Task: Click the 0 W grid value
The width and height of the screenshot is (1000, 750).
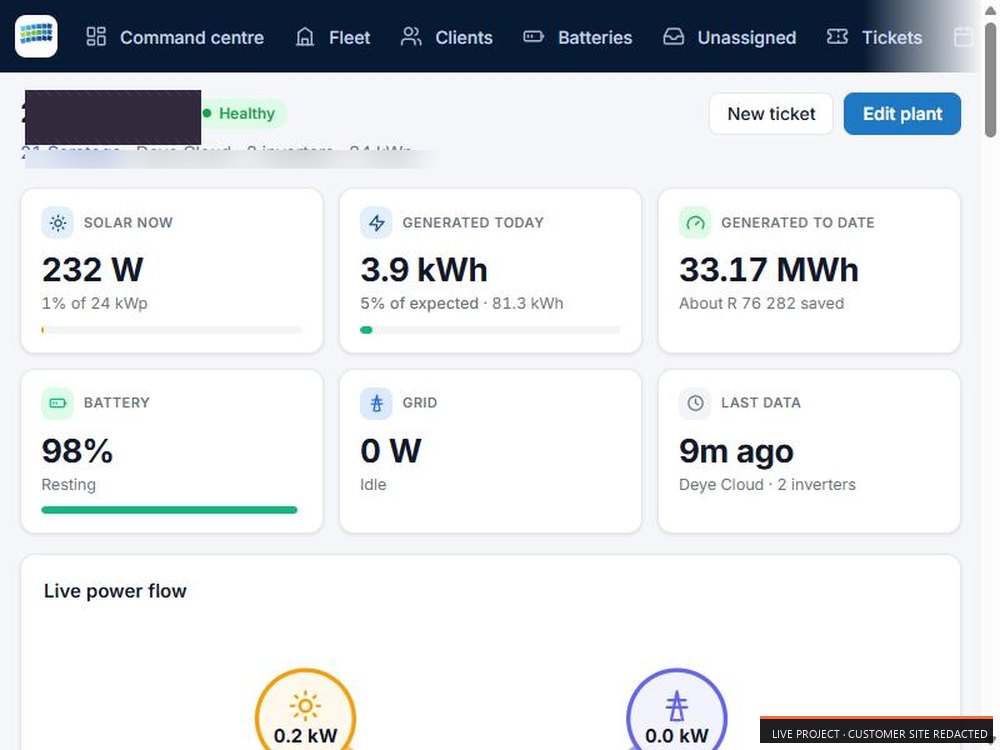Action: (391, 452)
